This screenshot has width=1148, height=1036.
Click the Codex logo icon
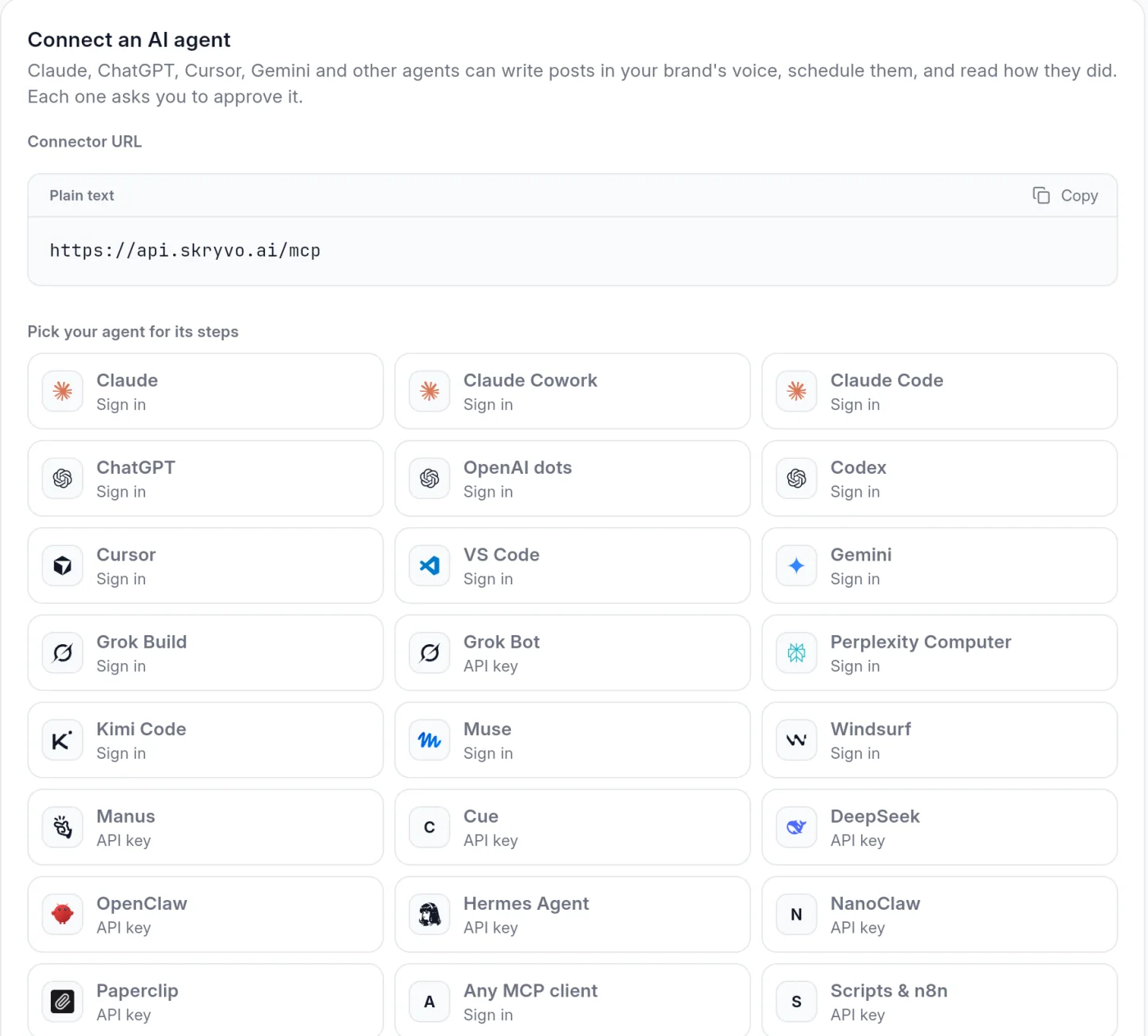click(x=796, y=479)
